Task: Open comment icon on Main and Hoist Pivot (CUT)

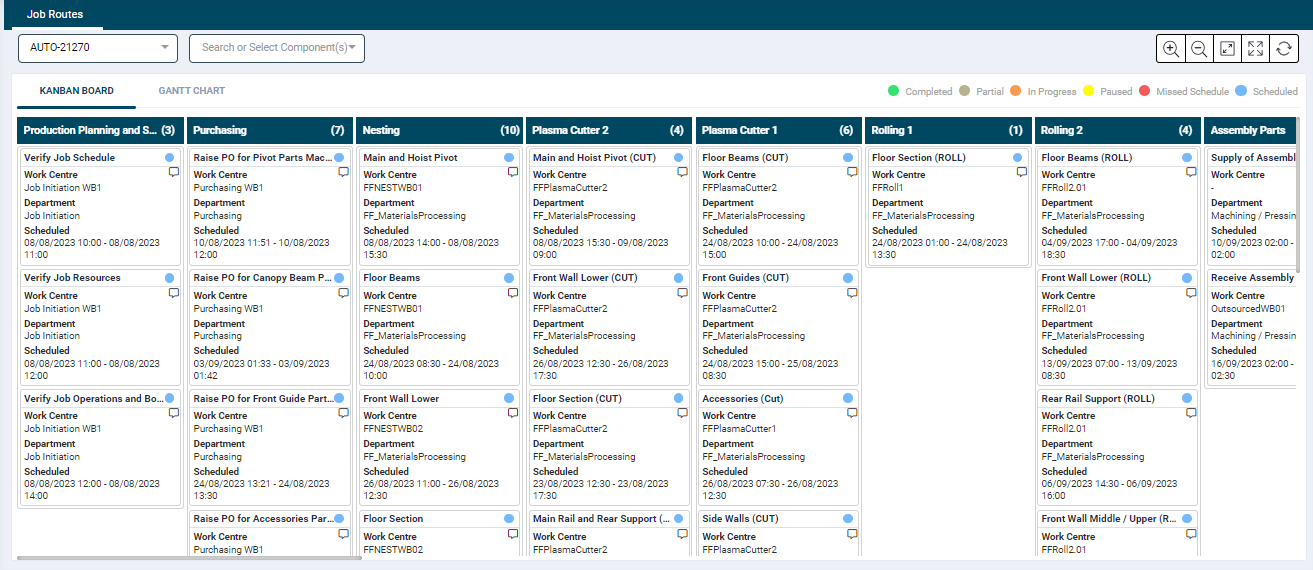Action: coord(683,173)
